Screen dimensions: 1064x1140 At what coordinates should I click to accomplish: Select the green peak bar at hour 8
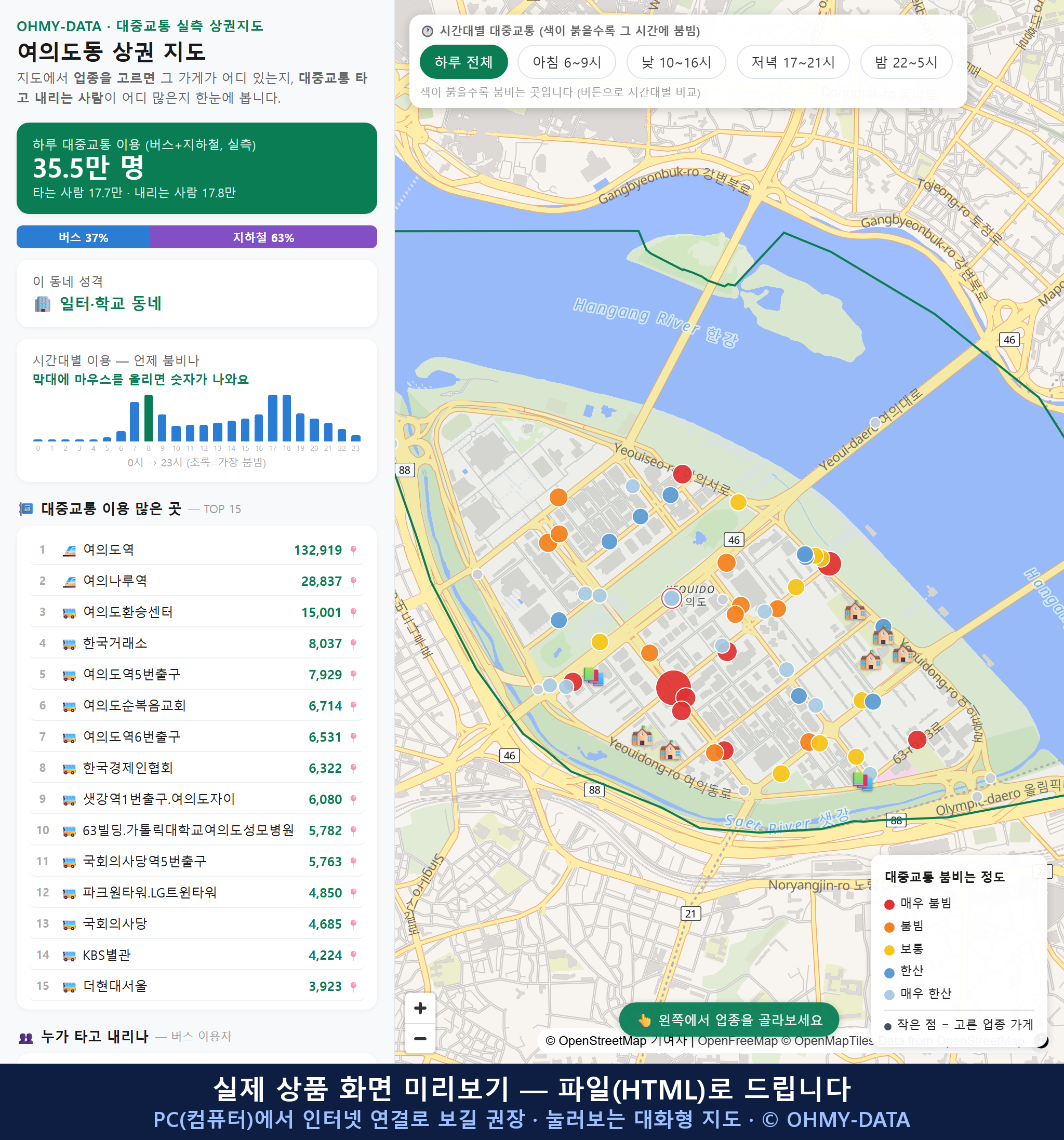click(149, 418)
